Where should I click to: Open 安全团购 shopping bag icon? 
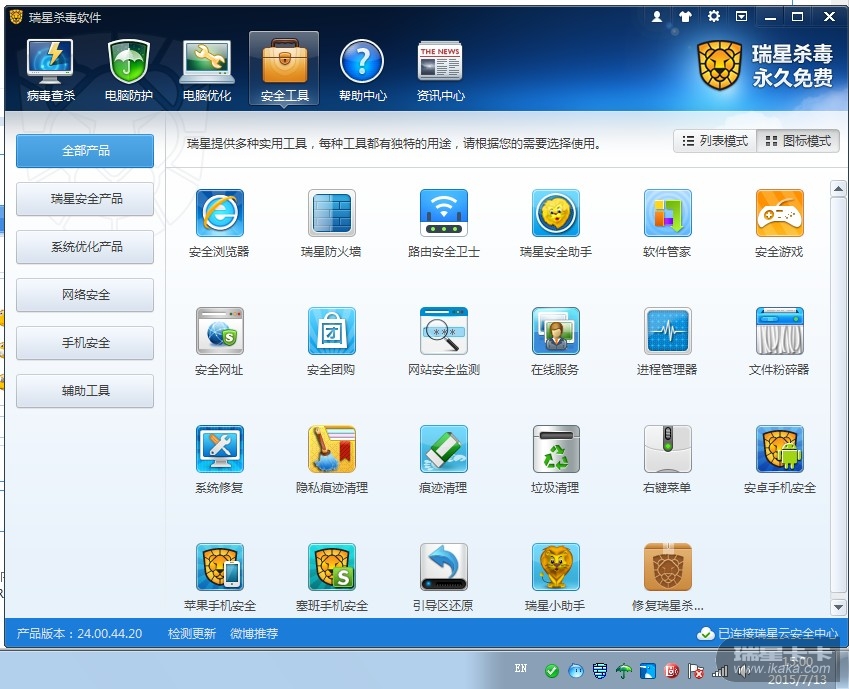331,332
